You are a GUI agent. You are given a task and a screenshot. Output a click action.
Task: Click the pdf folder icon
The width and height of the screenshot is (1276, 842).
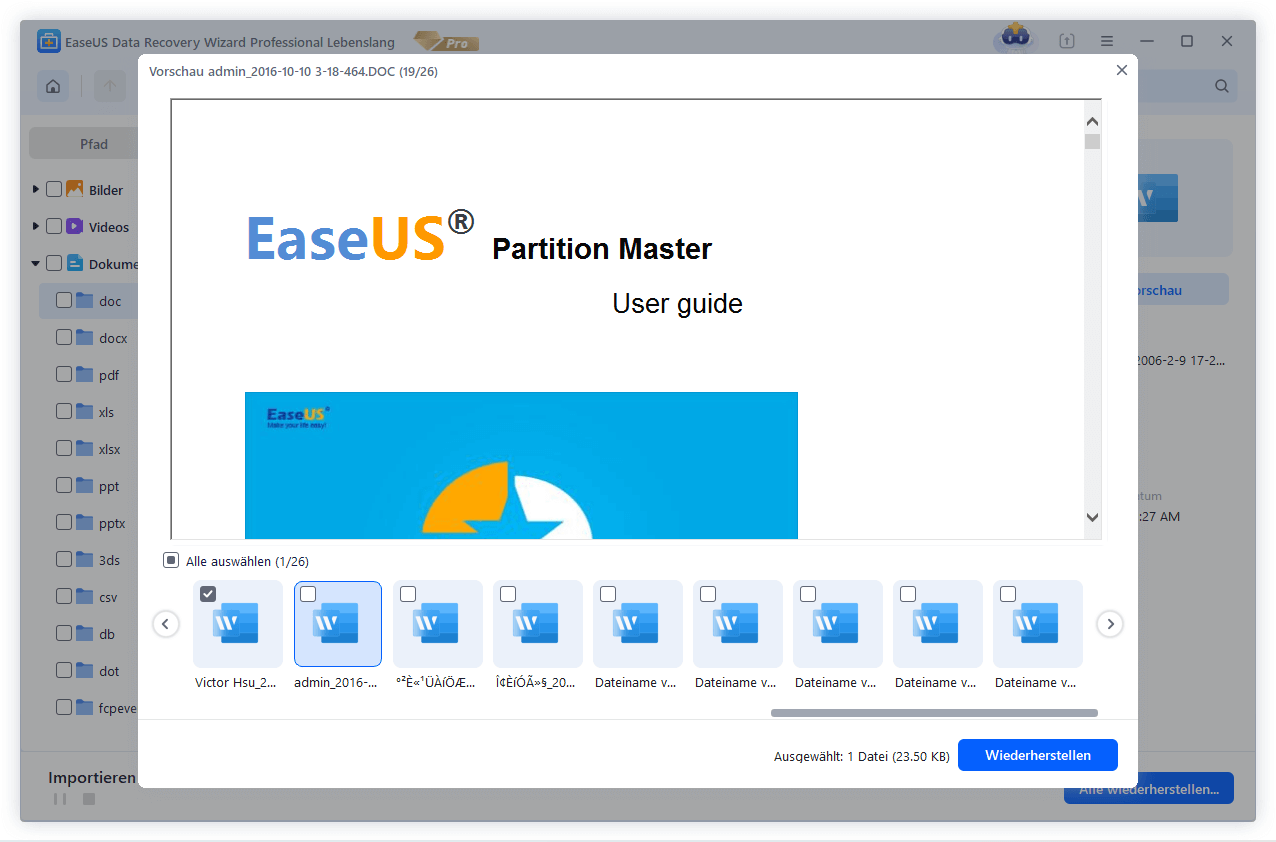[x=85, y=374]
